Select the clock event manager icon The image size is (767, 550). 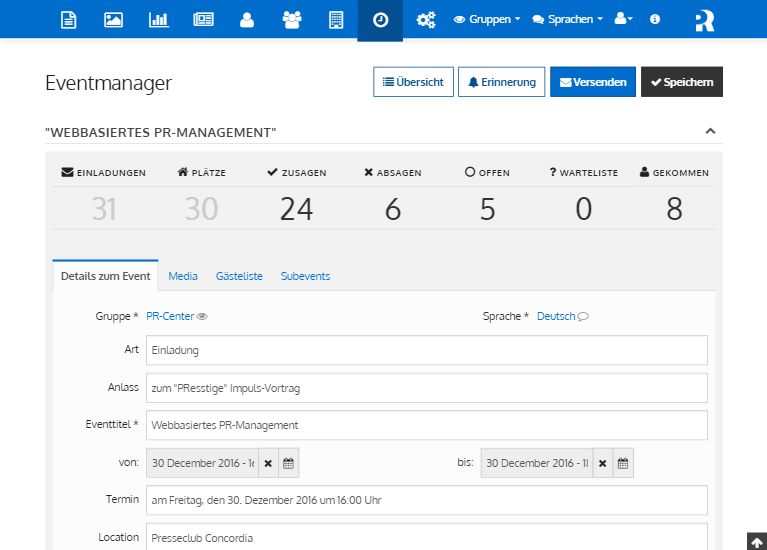coord(380,20)
